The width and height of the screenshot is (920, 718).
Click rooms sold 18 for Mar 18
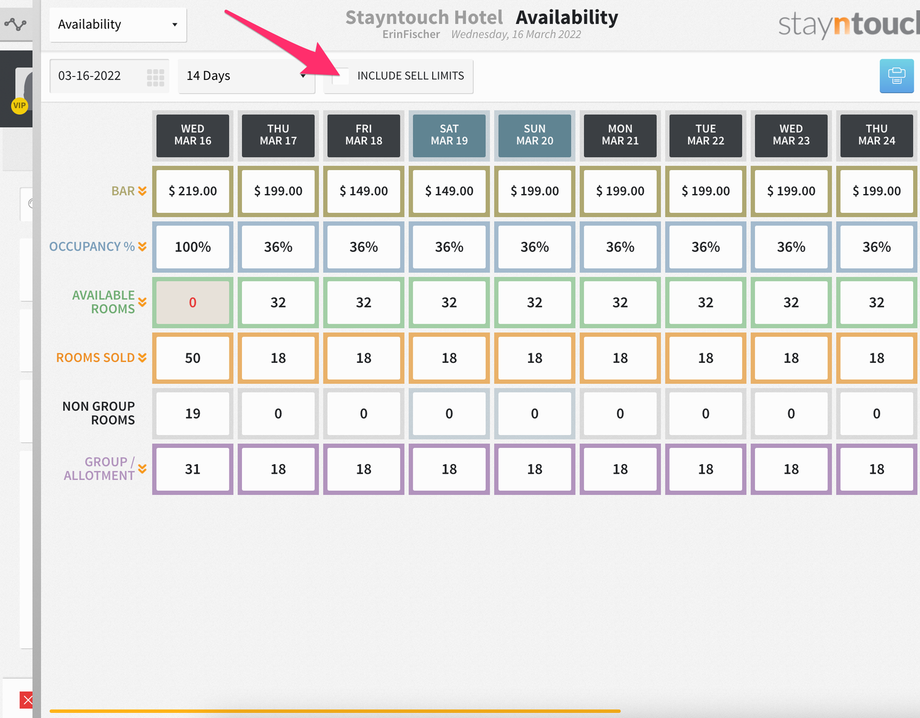coord(364,358)
